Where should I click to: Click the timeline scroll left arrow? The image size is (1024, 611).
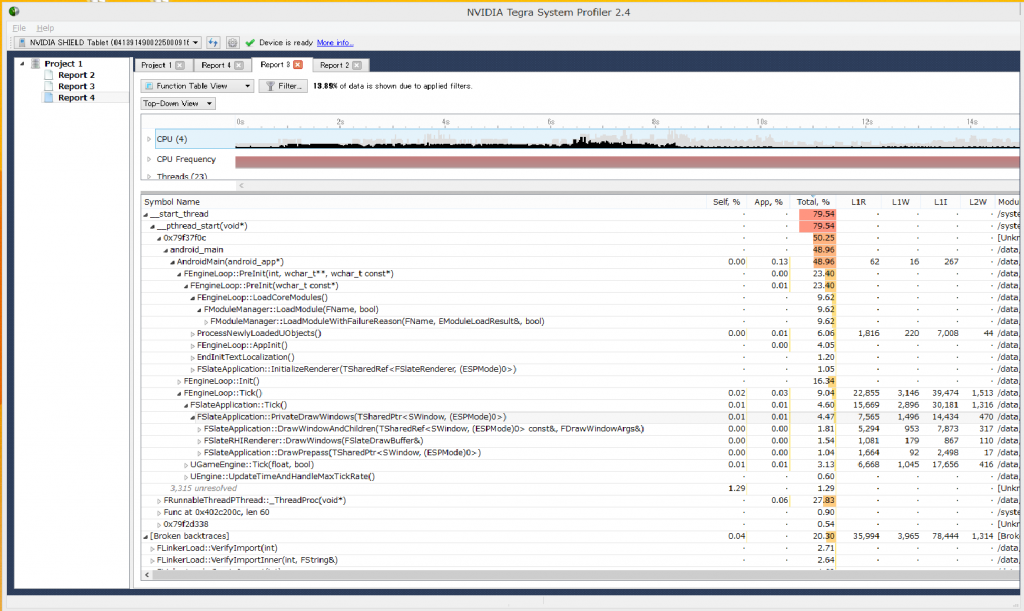pyautogui.click(x=241, y=185)
